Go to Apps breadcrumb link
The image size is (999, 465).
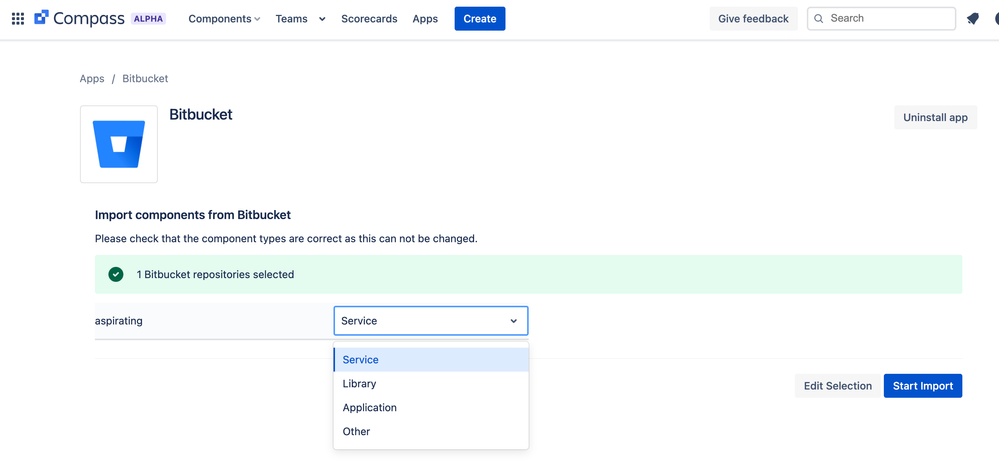[x=92, y=78]
